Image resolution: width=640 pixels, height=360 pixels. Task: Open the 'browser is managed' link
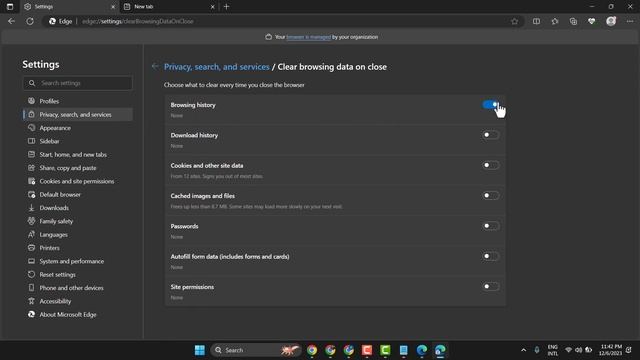tap(309, 37)
